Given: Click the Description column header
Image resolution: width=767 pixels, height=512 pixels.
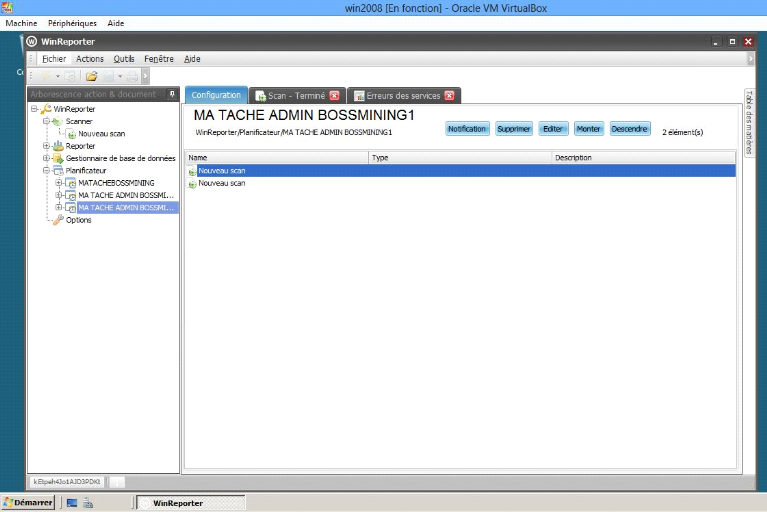Looking at the screenshot, I should tap(643, 157).
